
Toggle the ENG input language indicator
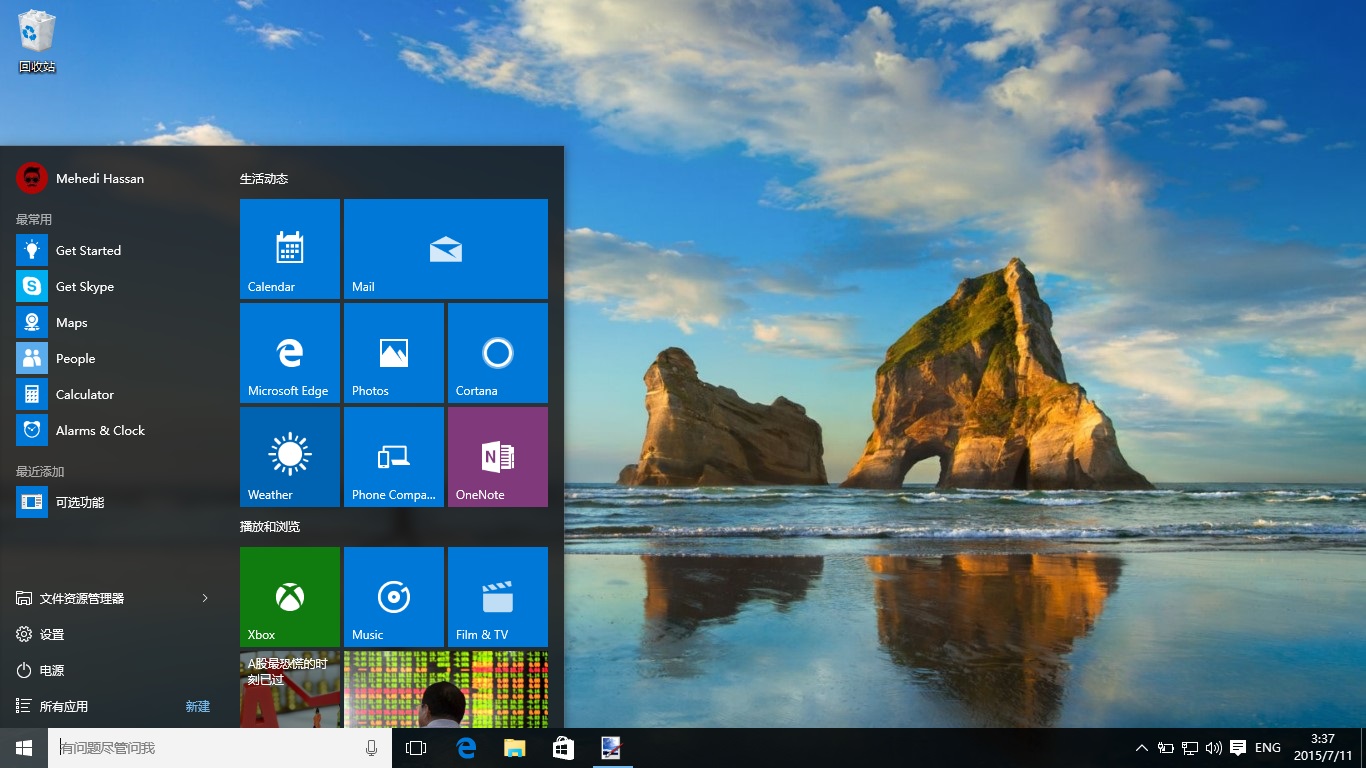(1267, 748)
